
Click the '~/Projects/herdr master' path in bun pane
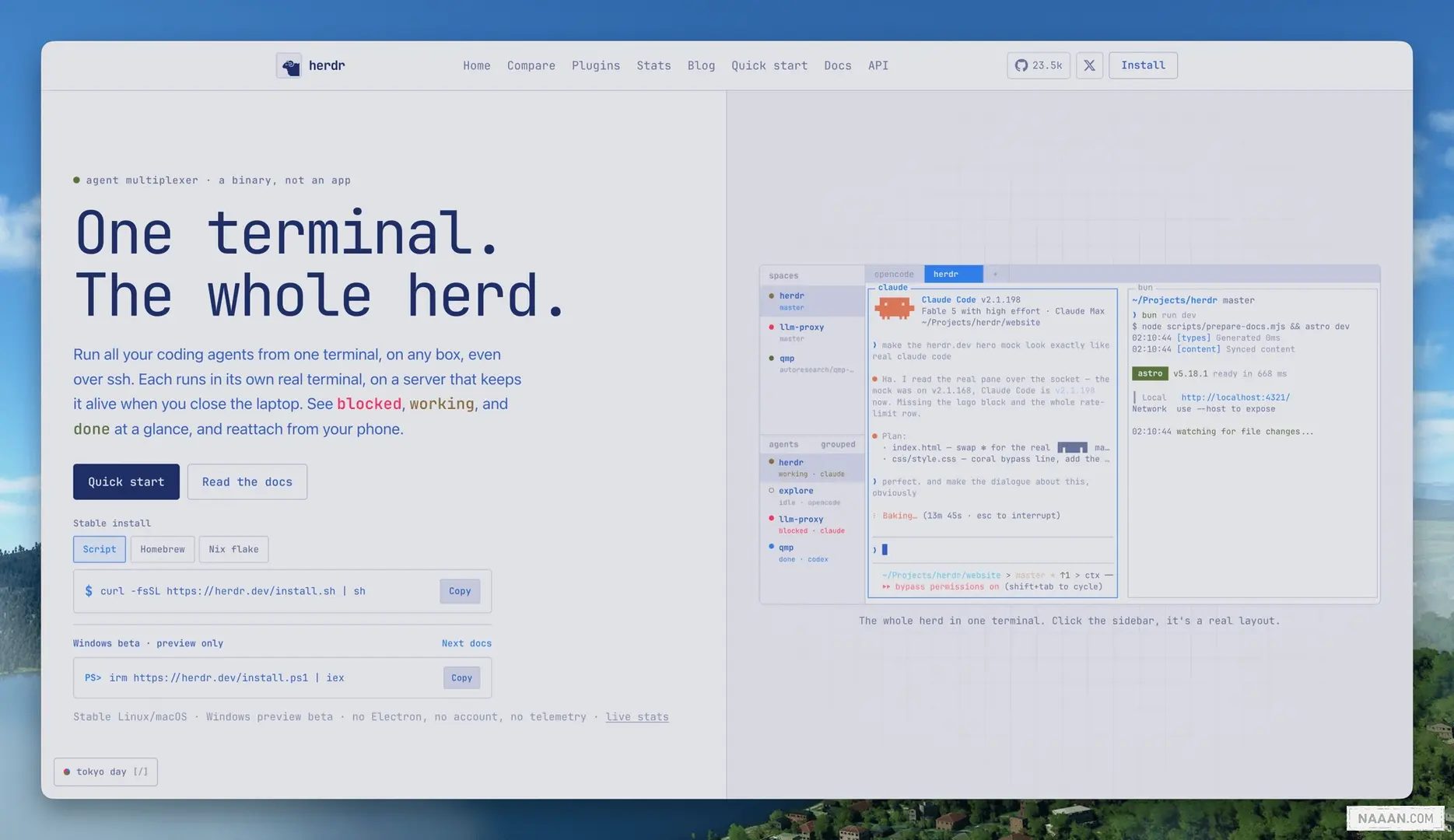click(1193, 300)
